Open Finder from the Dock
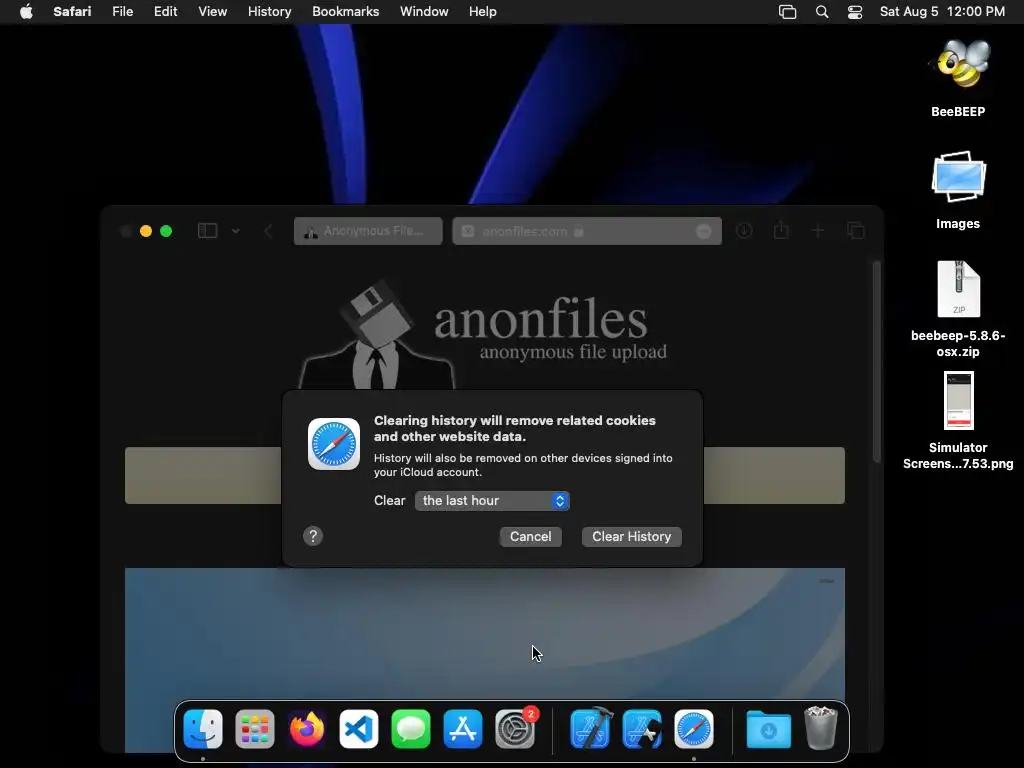 tap(203, 729)
